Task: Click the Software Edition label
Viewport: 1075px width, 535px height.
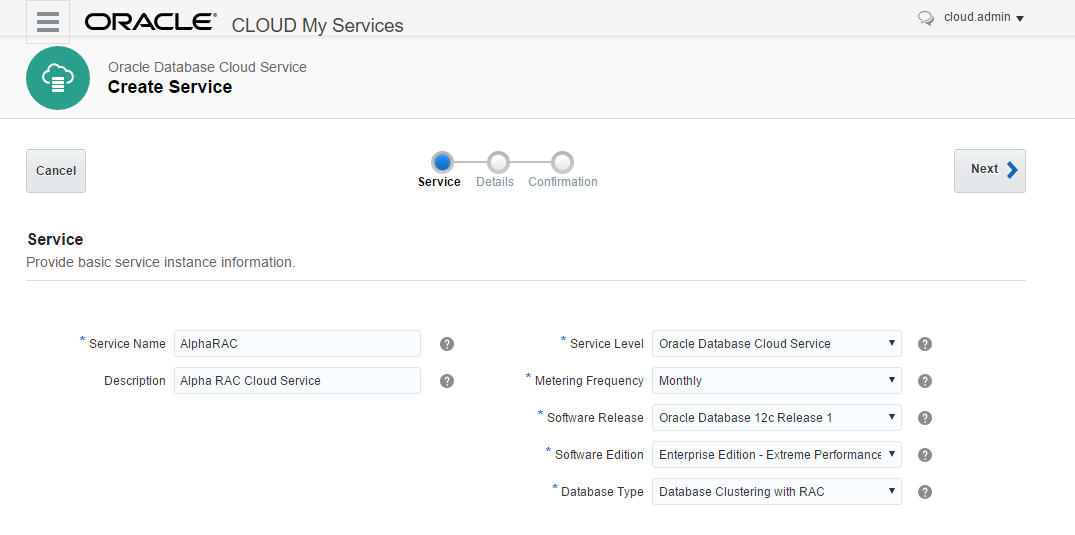Action: (x=599, y=455)
